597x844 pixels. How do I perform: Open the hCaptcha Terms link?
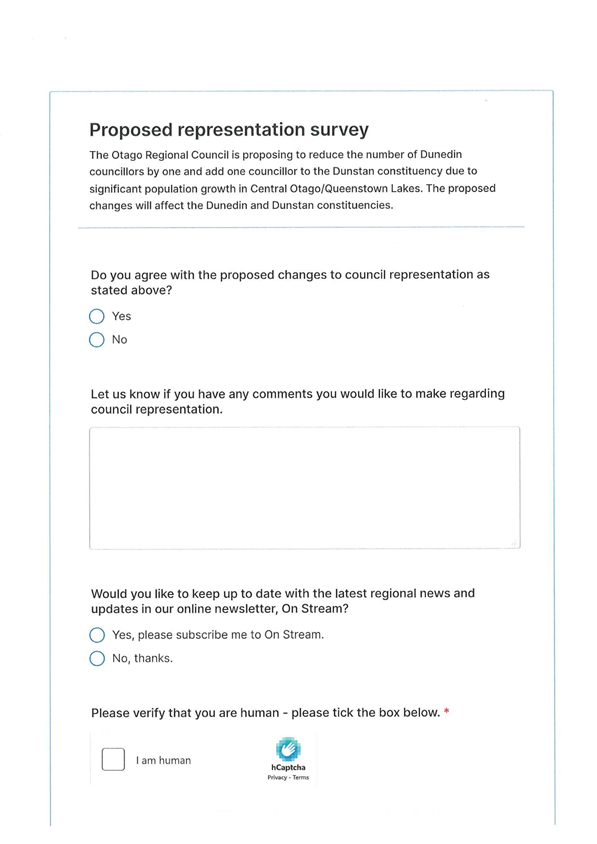[301, 777]
